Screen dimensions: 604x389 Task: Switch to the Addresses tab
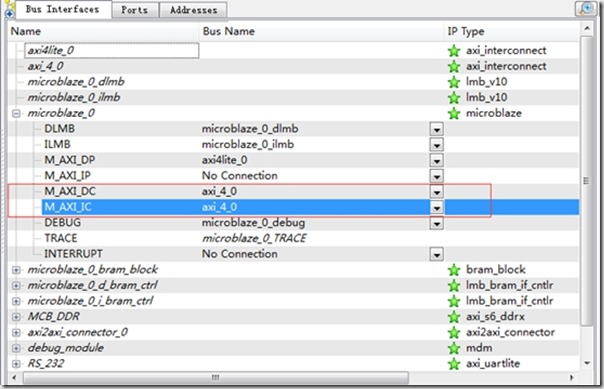click(193, 10)
